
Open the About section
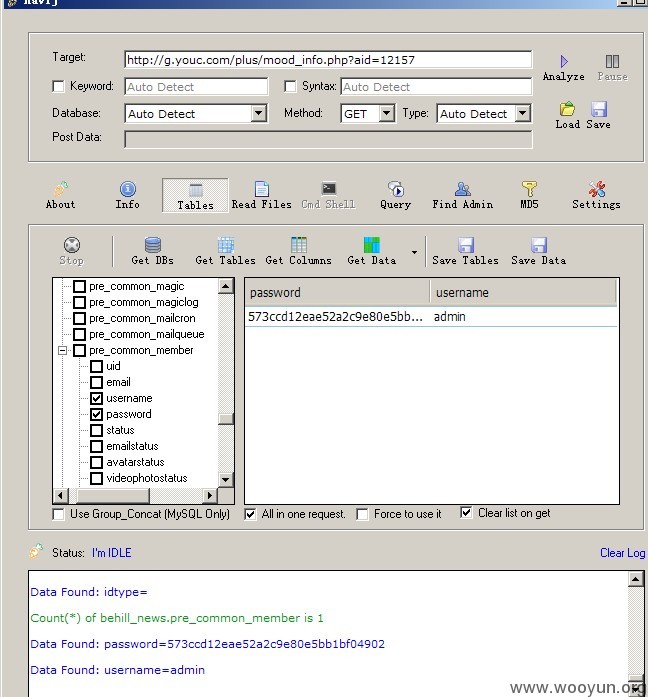point(60,196)
